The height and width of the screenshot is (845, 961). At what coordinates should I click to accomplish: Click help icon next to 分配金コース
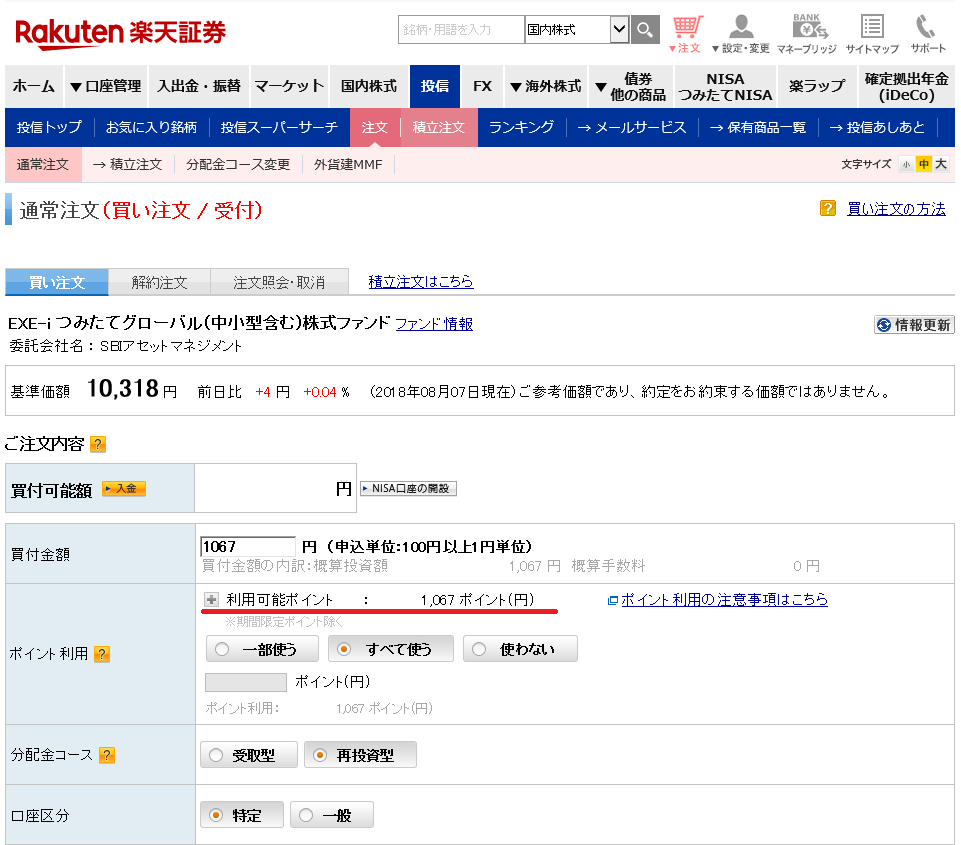coord(107,755)
